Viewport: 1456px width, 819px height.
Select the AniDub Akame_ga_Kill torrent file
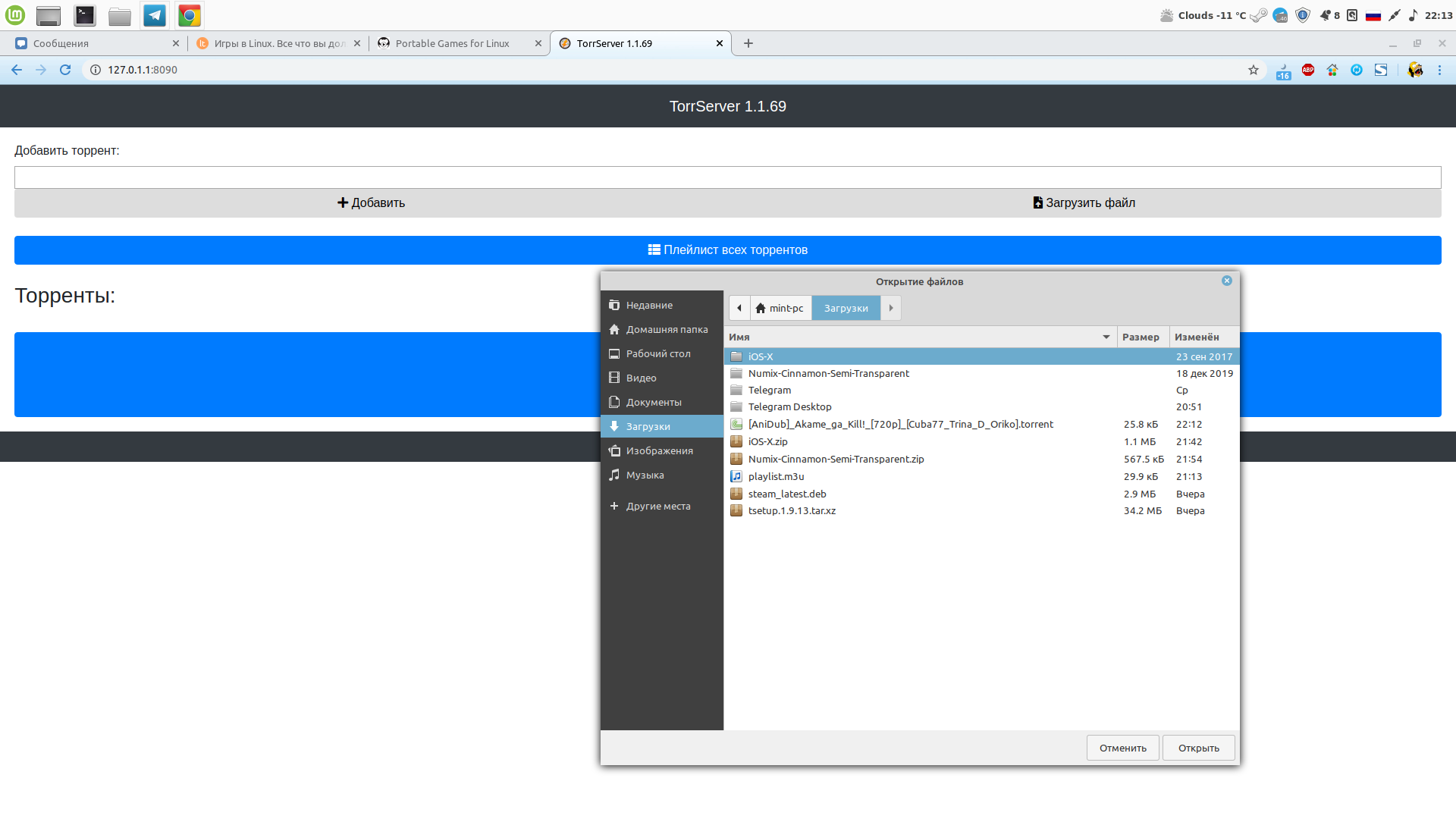[x=981, y=424]
